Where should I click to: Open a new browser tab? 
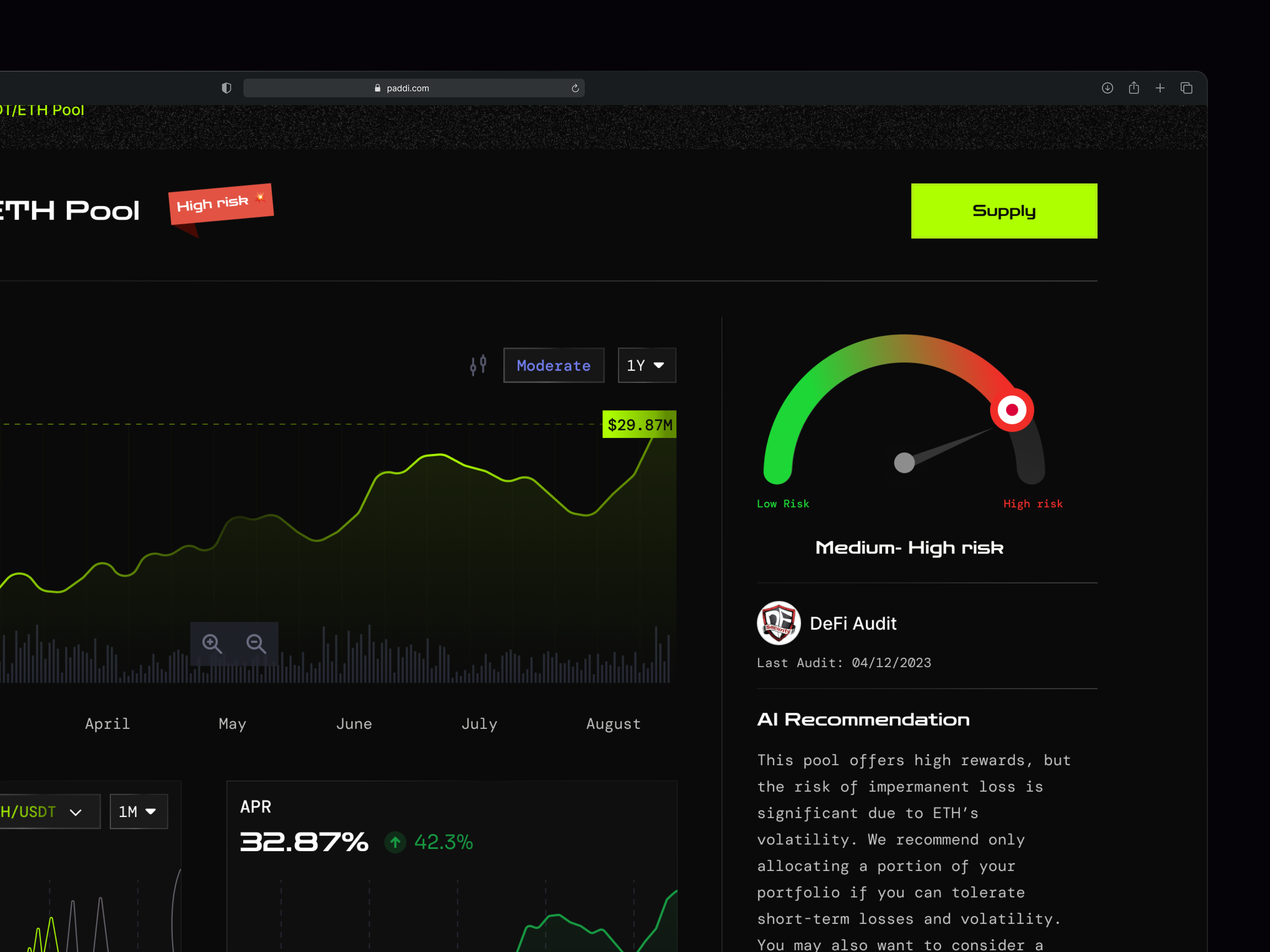1160,88
